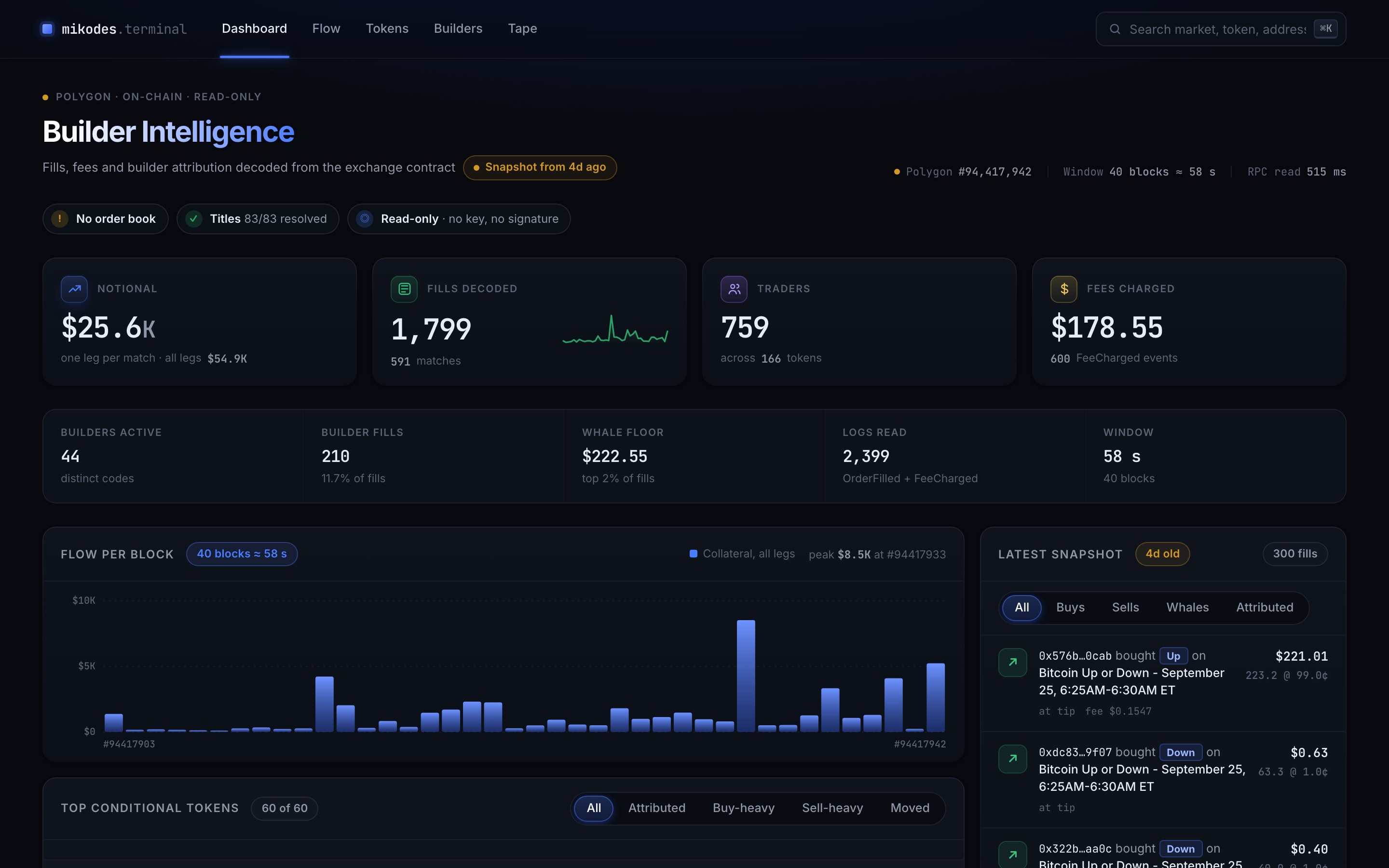Open the Tokens nav tab
The height and width of the screenshot is (868, 1389).
(387, 29)
